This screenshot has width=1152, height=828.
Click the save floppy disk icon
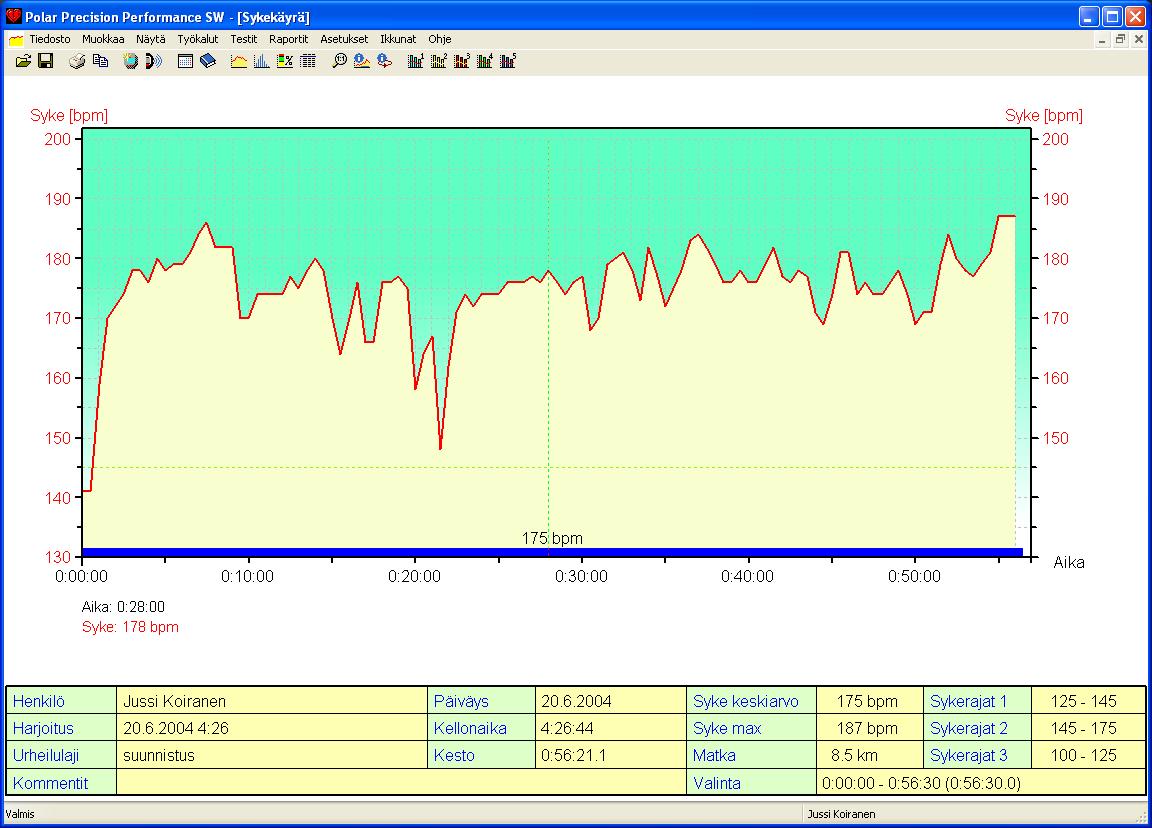click(45, 61)
